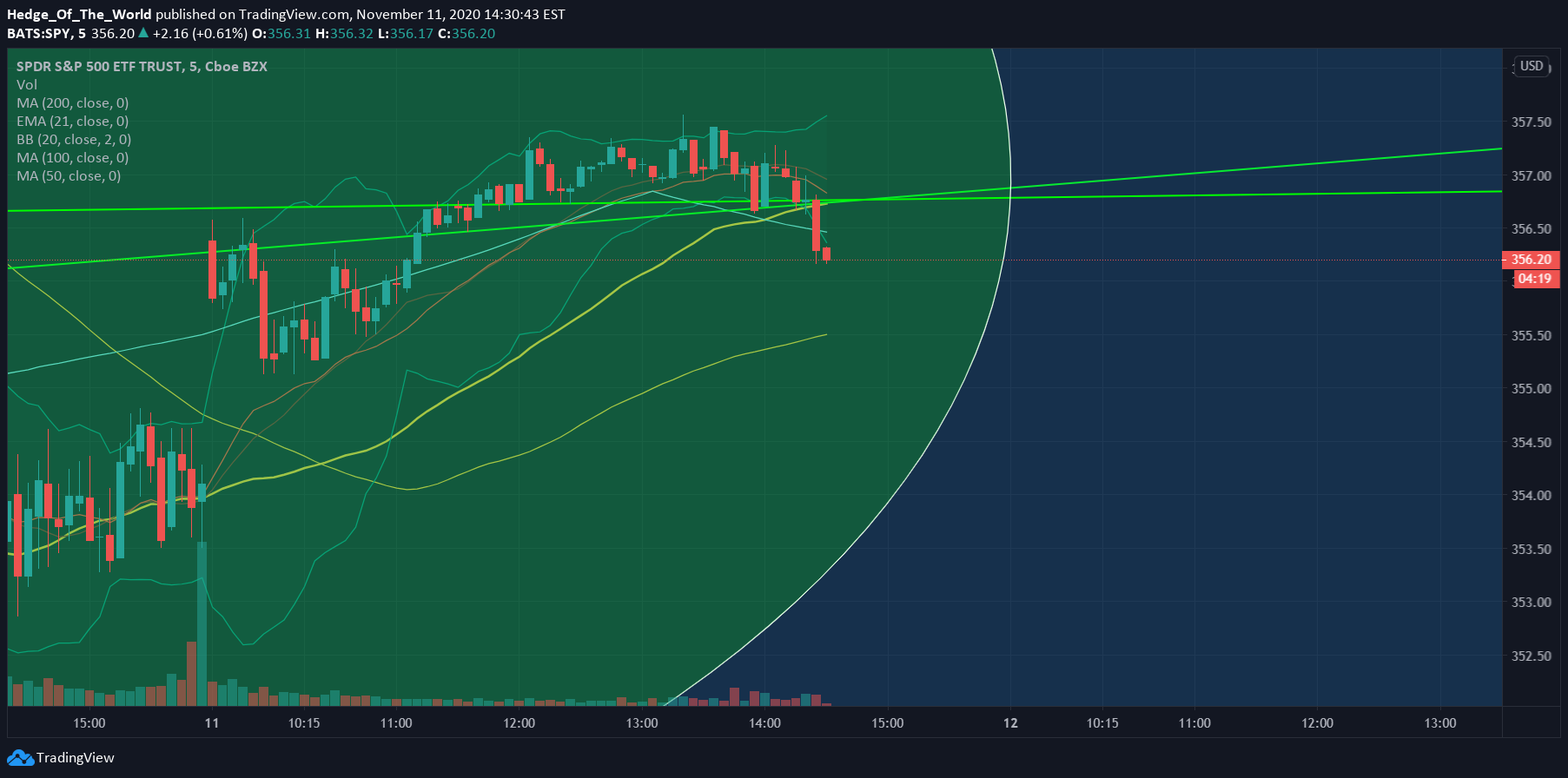Select the Vol indicator label
The image size is (1568, 778).
point(27,84)
